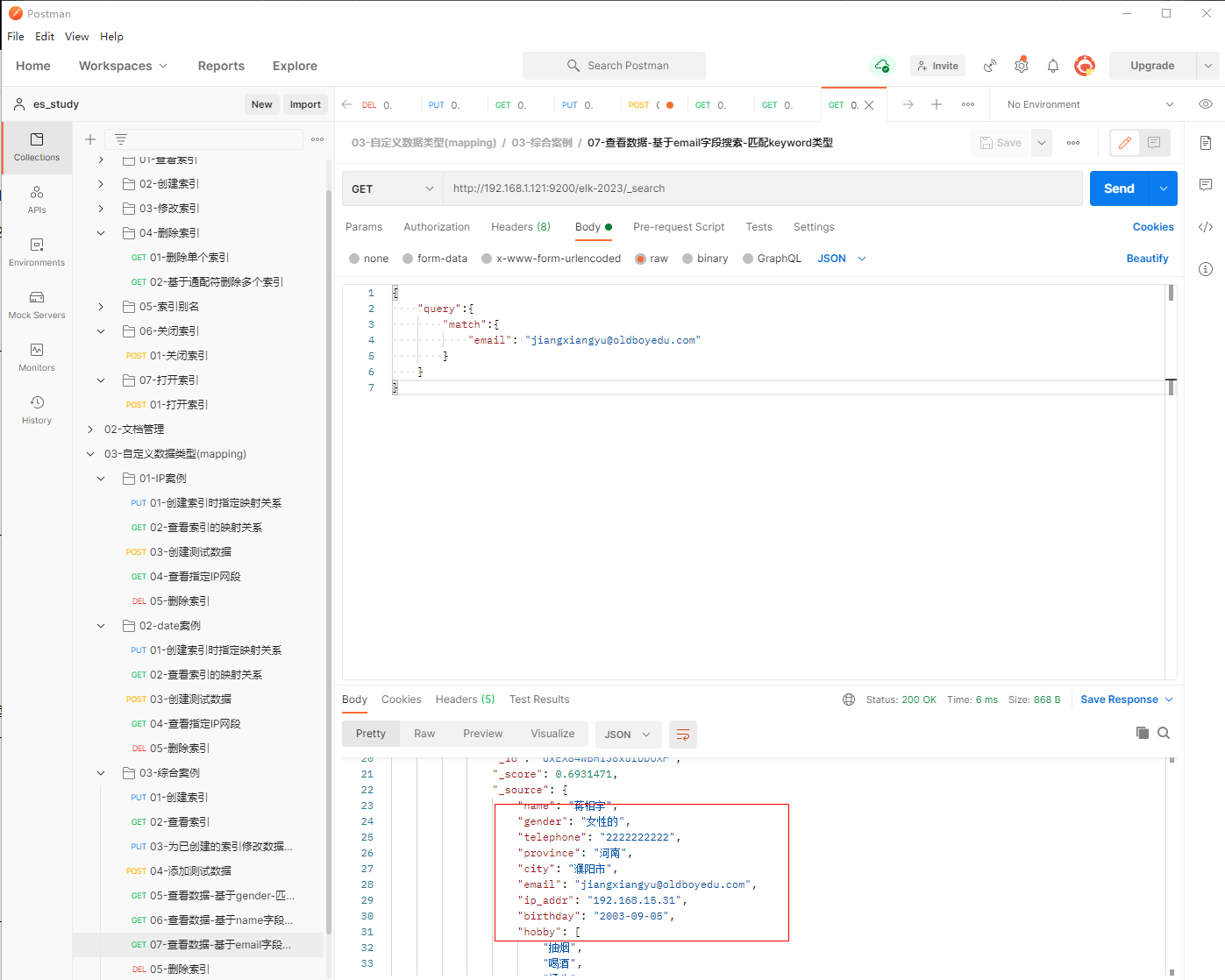
Task: Click the Monitors sidebar icon
Action: [37, 357]
